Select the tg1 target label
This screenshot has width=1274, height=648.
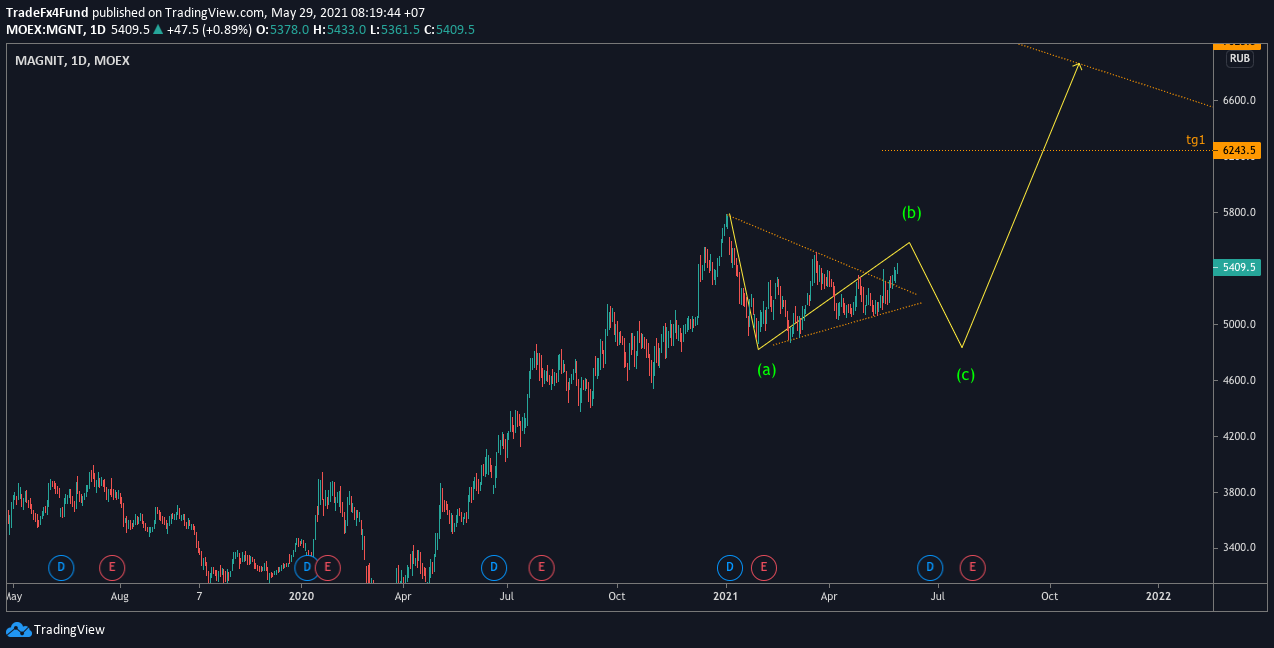tap(1195, 140)
